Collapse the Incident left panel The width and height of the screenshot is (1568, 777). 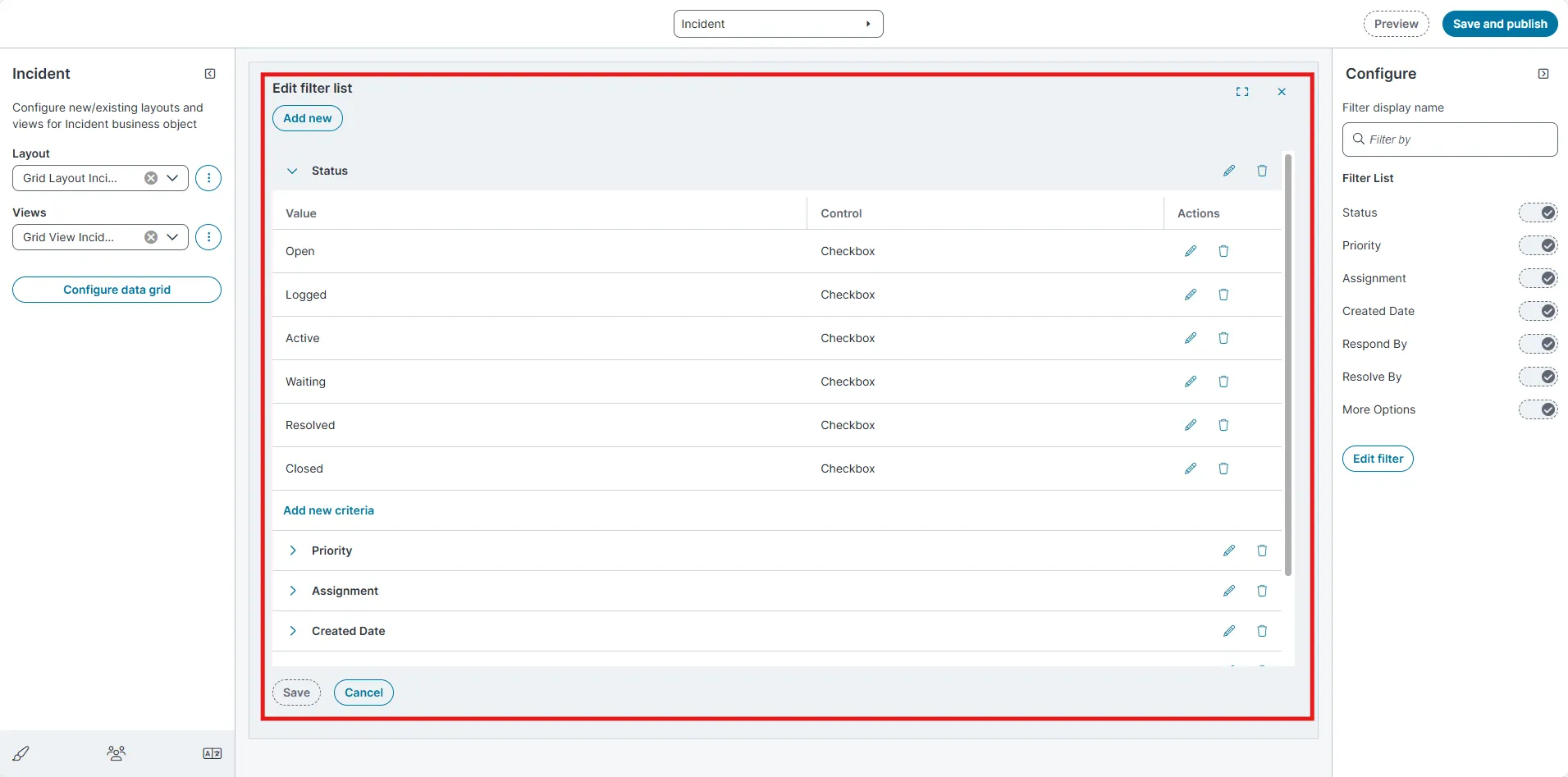point(210,74)
